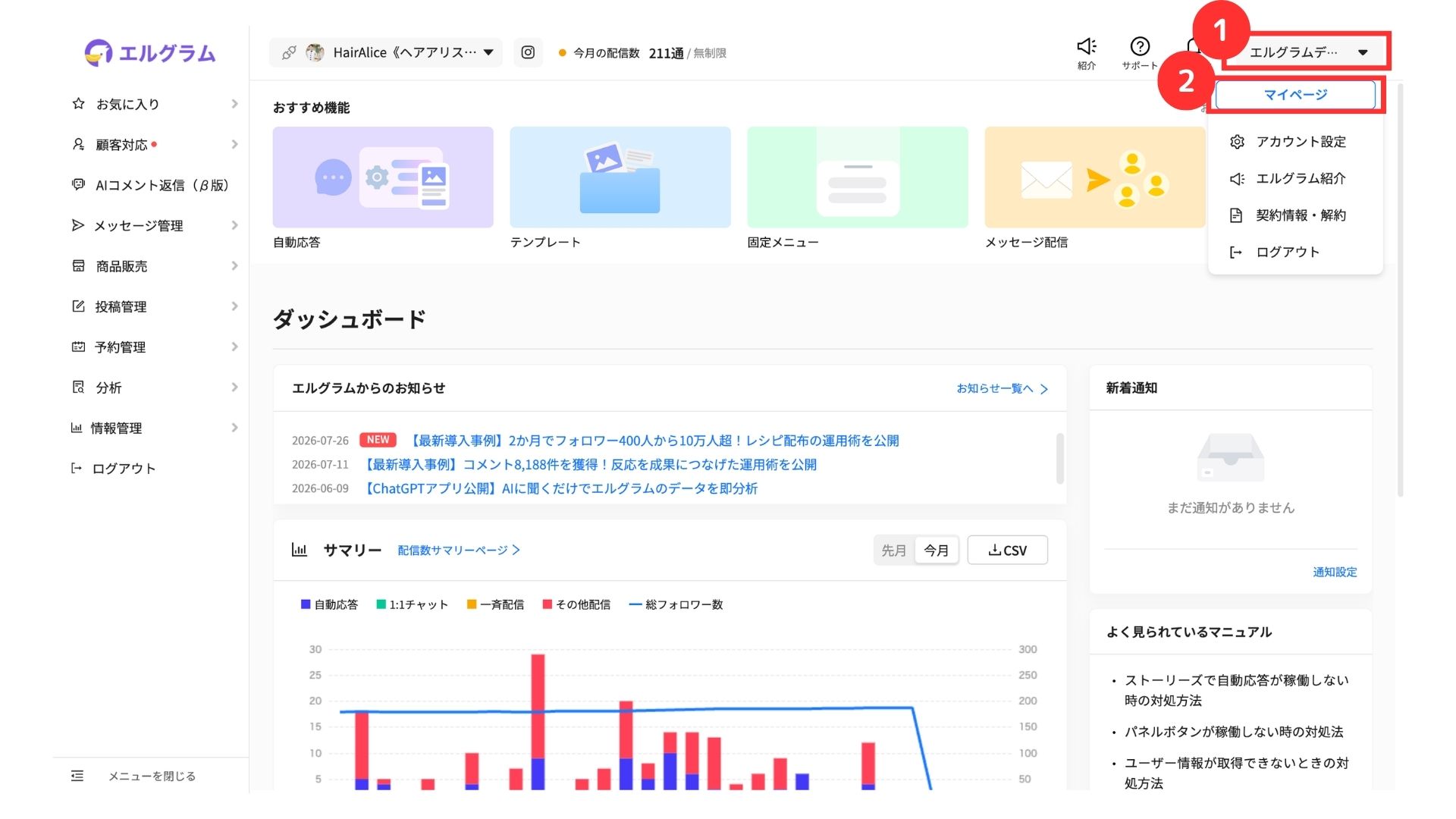The height and width of the screenshot is (819, 1456).
Task: Open お知らせ一覧へ link
Action: tap(1002, 389)
